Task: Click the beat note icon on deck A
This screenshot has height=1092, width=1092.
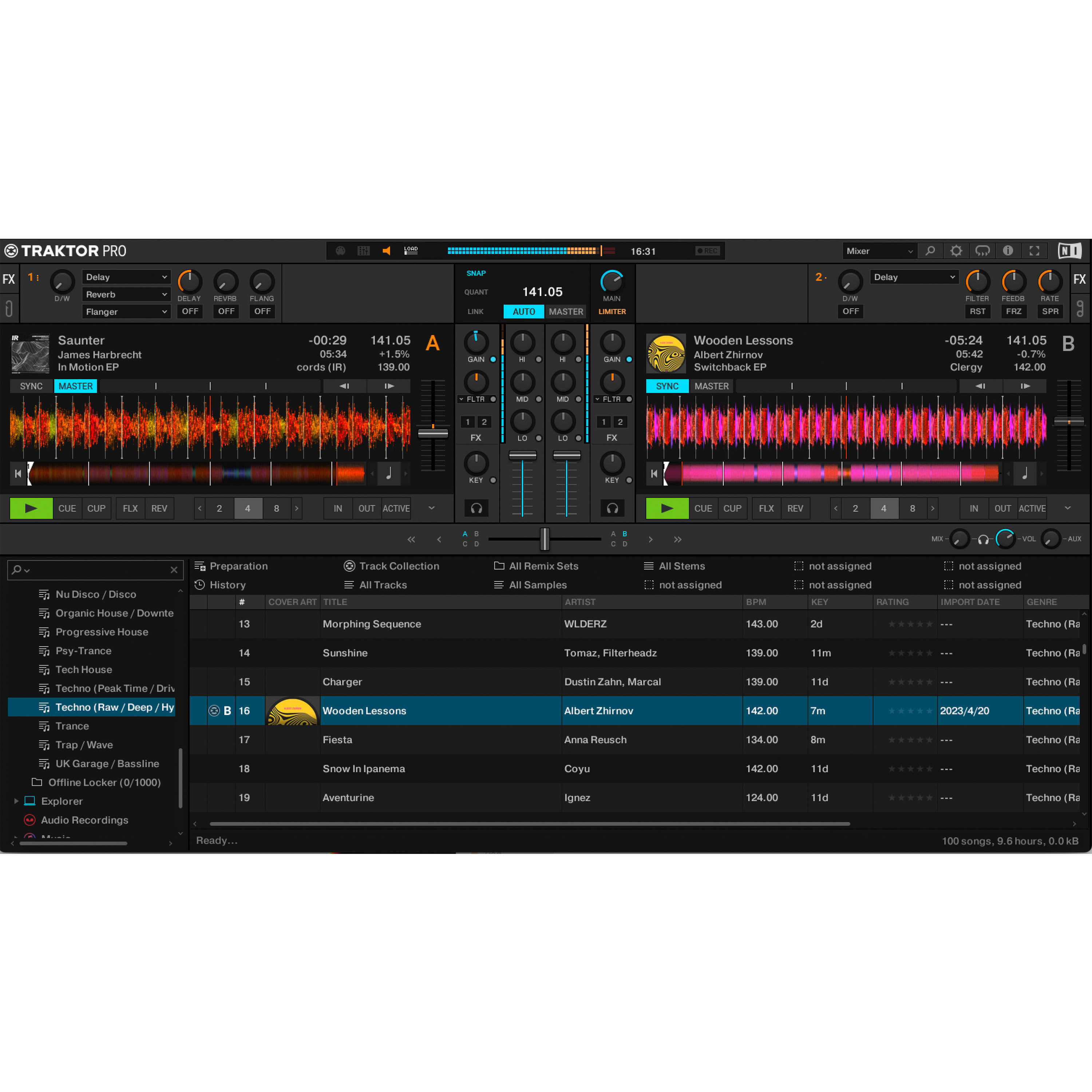Action: (x=389, y=474)
